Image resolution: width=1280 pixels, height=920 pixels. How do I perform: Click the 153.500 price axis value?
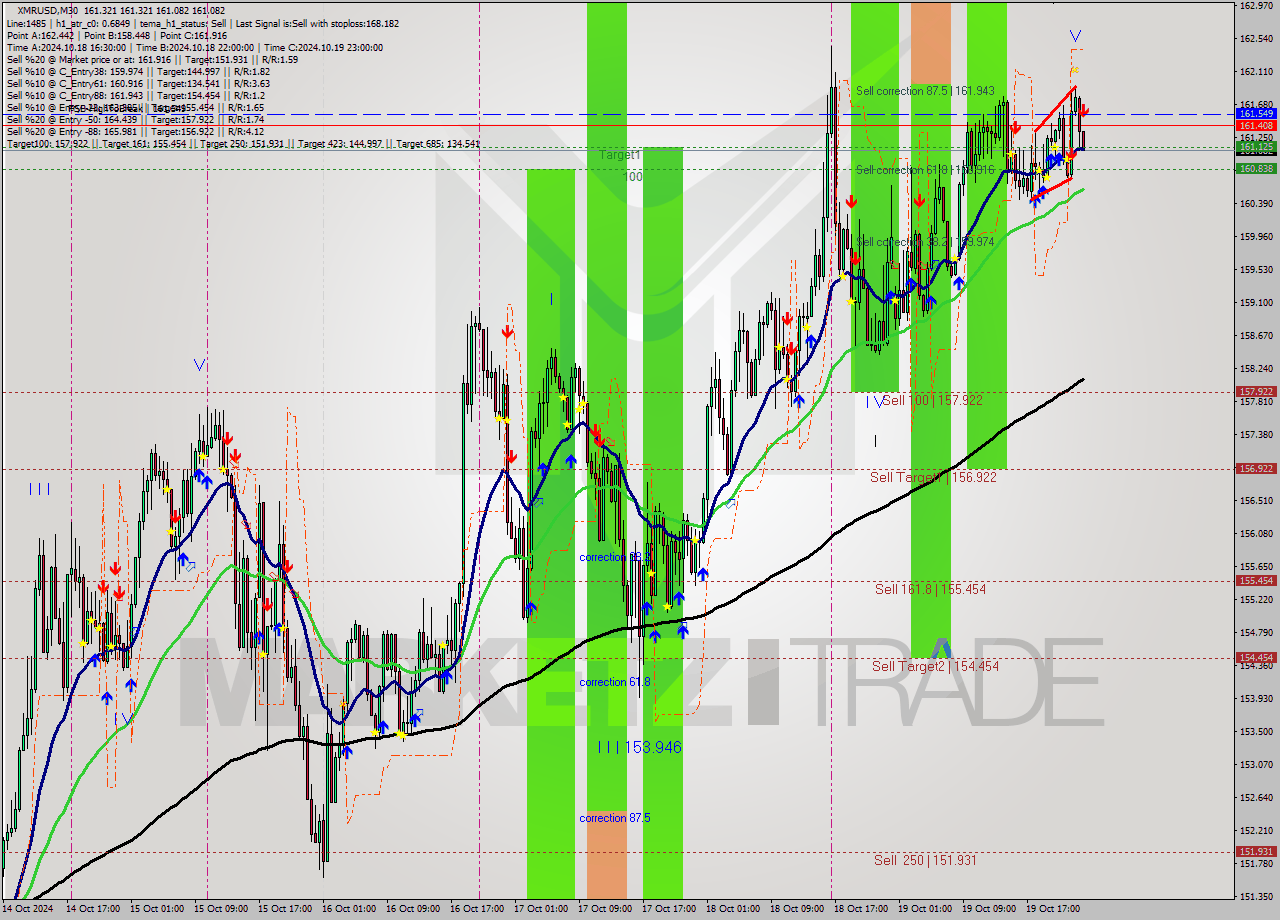(1256, 731)
